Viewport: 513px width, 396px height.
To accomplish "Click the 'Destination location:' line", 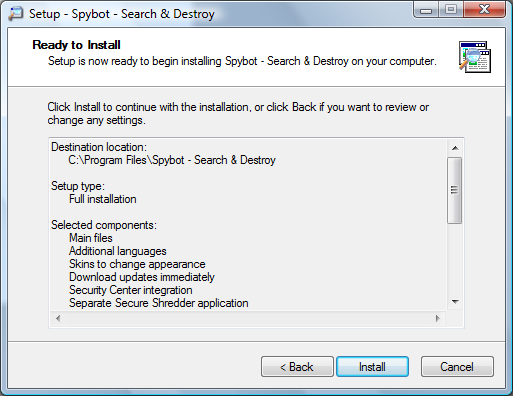I will pyautogui.click(x=99, y=147).
